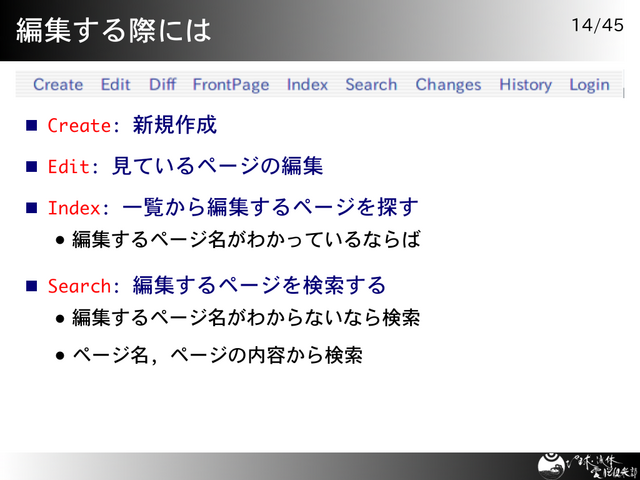The width and height of the screenshot is (640, 480).
Task: Click sub-bullet 編集するページ名がわかっているならば
Action: (x=245, y=240)
